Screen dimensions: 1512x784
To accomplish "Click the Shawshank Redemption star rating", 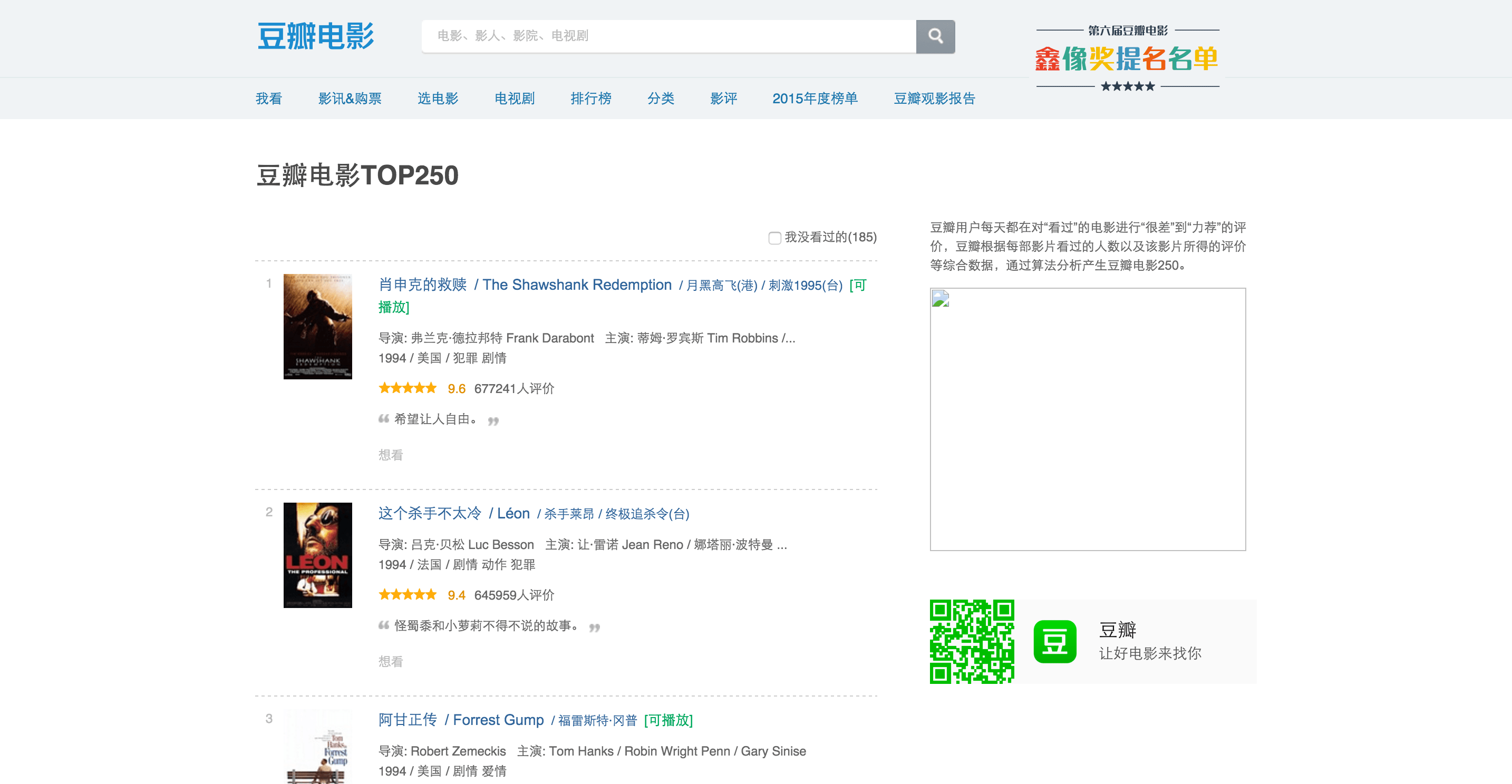I will pos(408,388).
